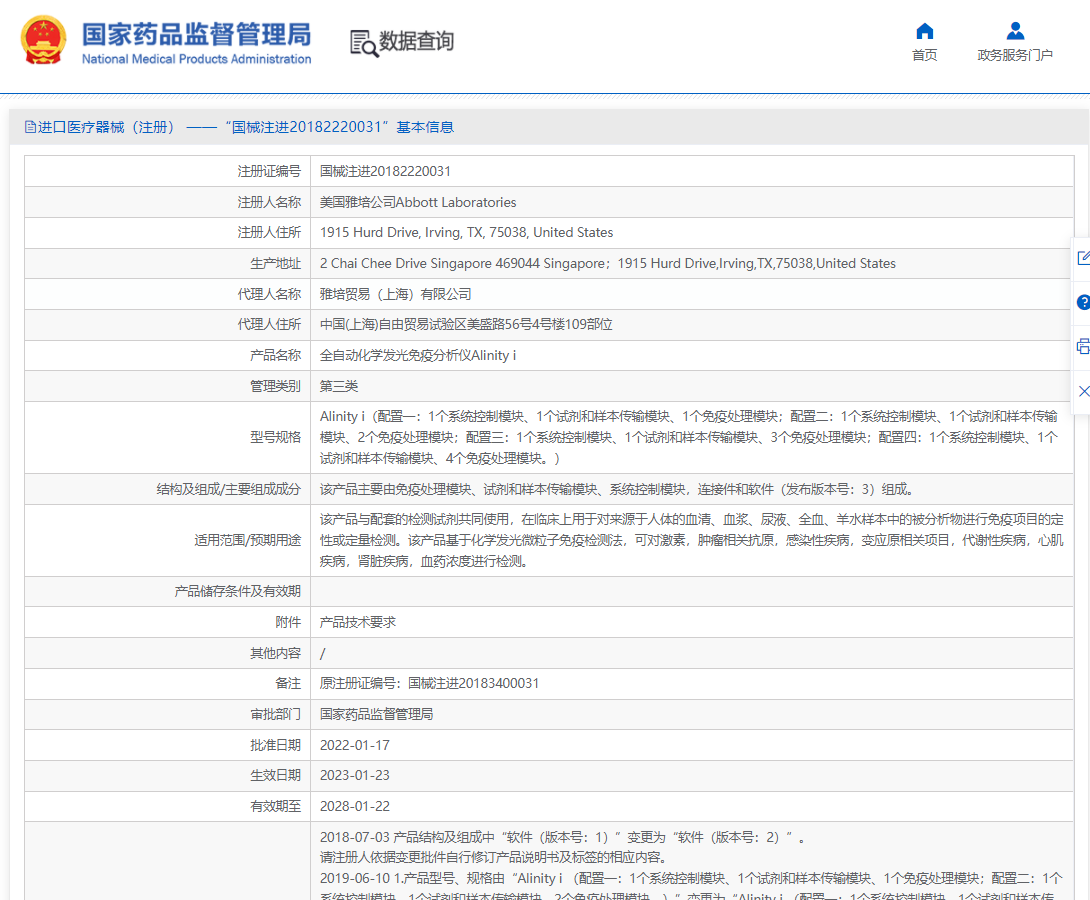Click the 首页 label
The width and height of the screenshot is (1090, 900).
(925, 55)
